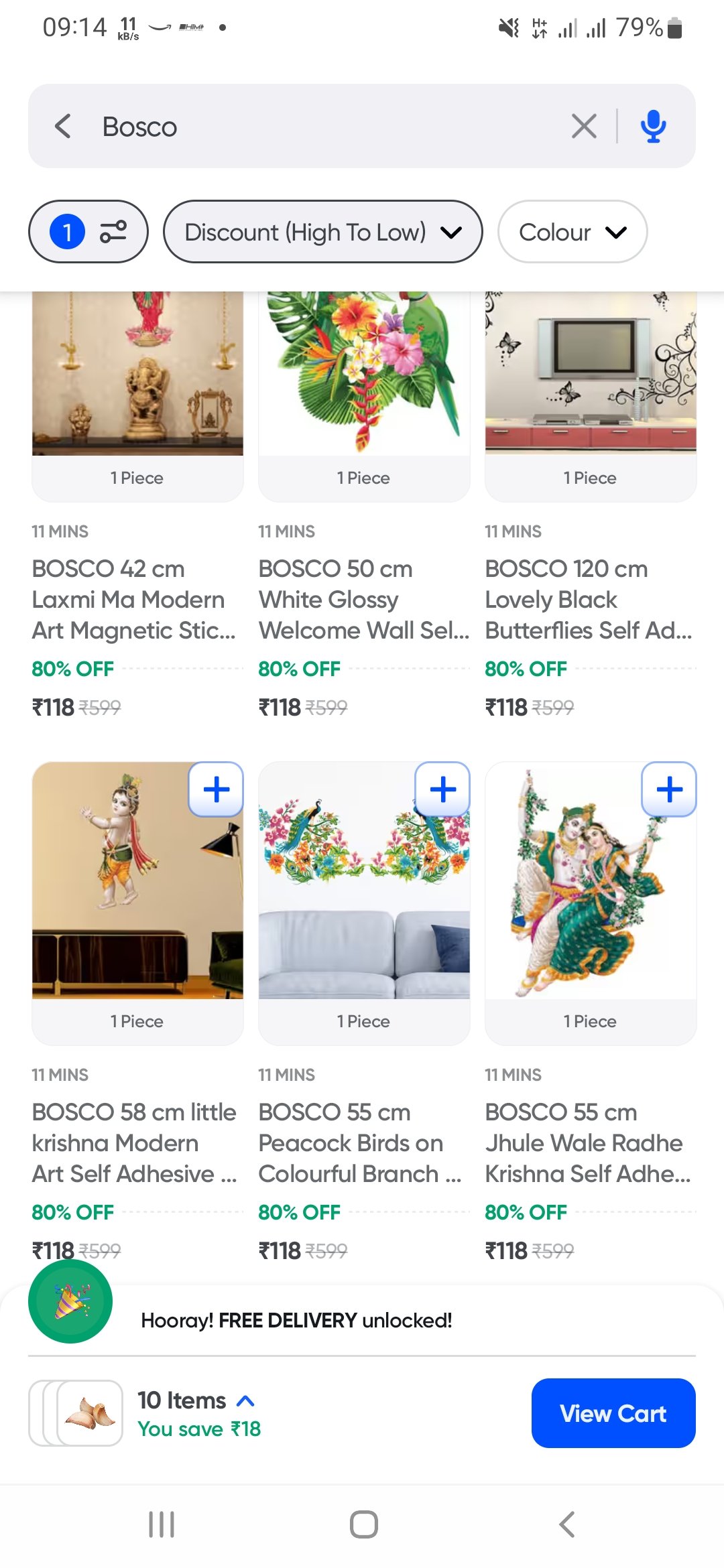This screenshot has height=1568, width=724.
Task: Add Peacock Birds sticker with plus icon
Action: [x=442, y=789]
